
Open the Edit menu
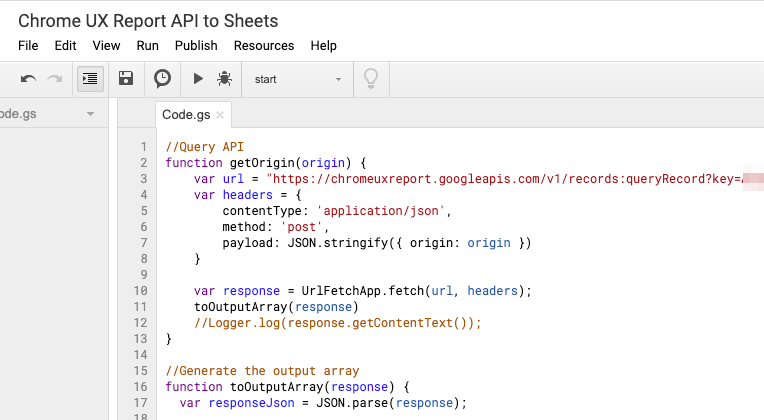pos(65,46)
